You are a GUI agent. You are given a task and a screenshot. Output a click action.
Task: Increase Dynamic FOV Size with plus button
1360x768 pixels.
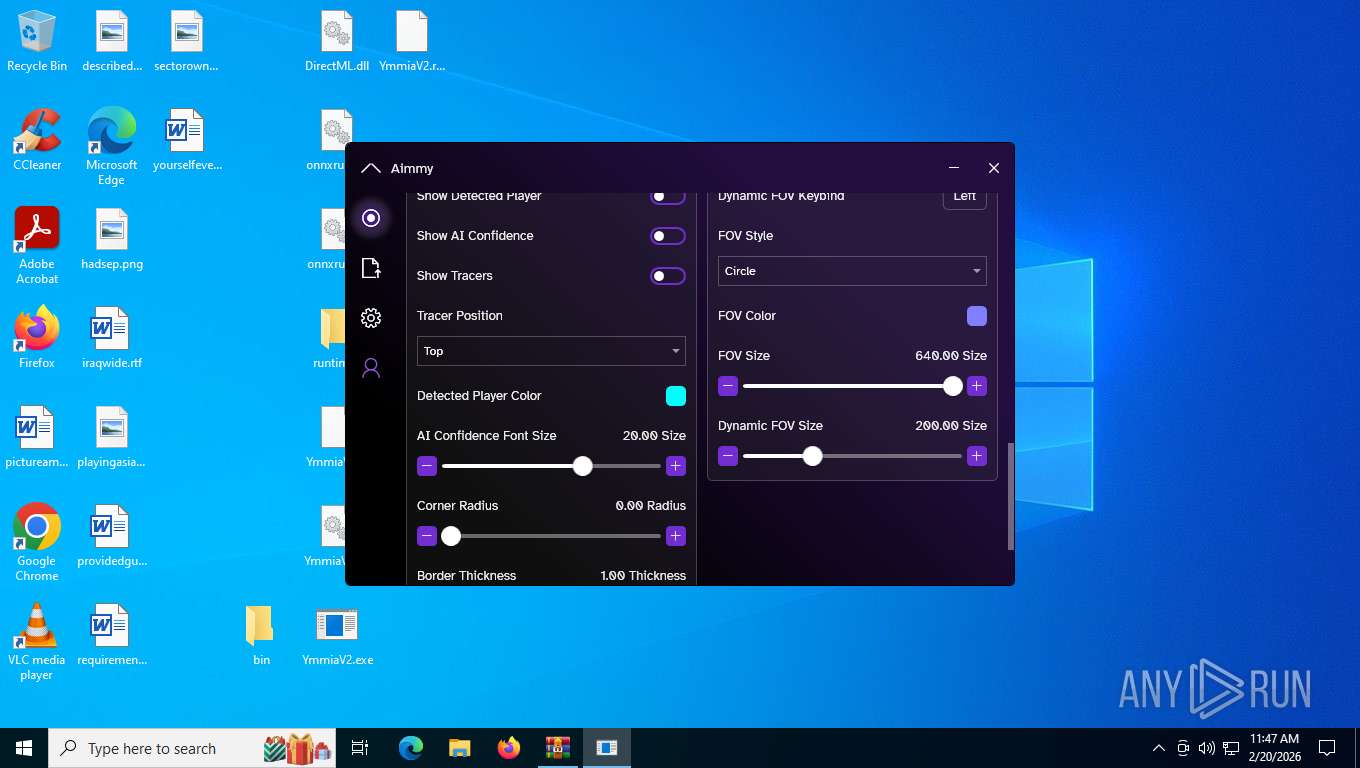point(977,456)
